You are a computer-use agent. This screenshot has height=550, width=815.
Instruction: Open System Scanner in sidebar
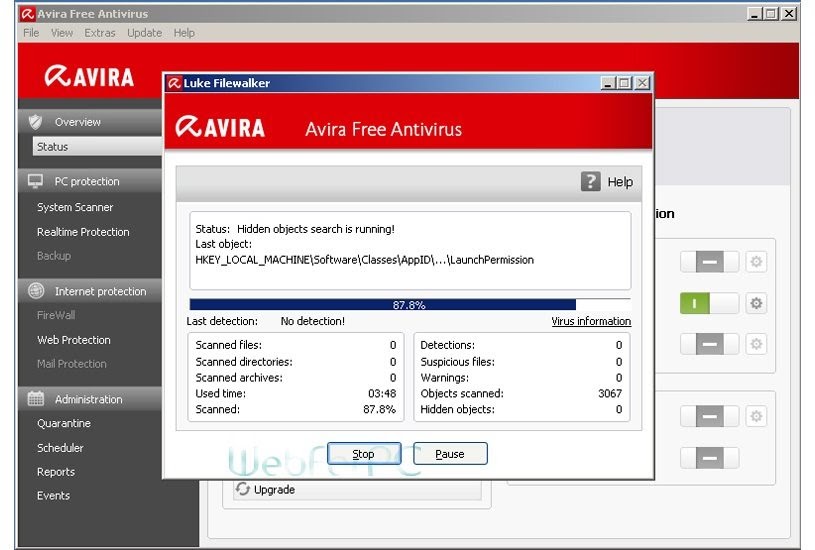[75, 207]
